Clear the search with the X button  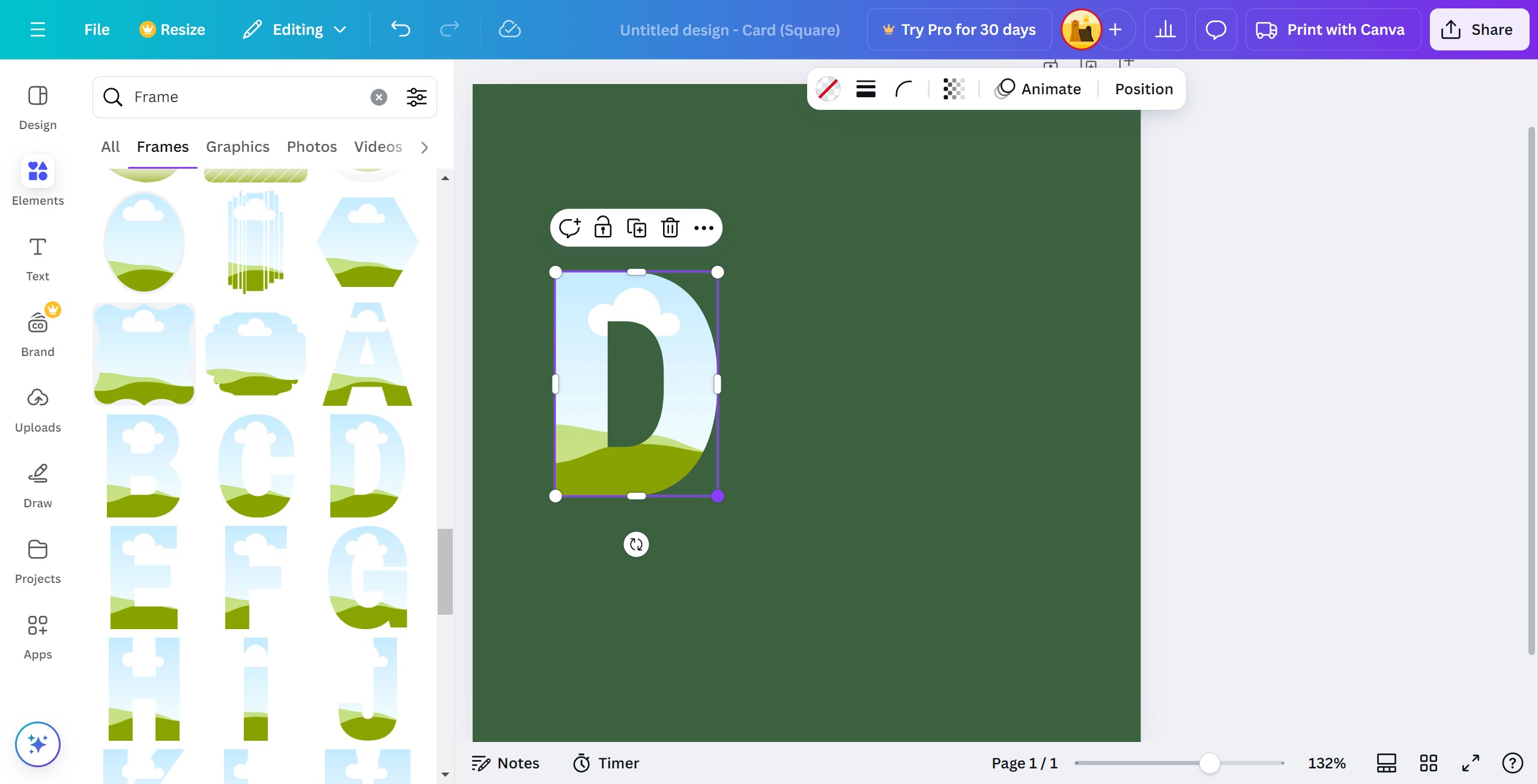tap(378, 97)
